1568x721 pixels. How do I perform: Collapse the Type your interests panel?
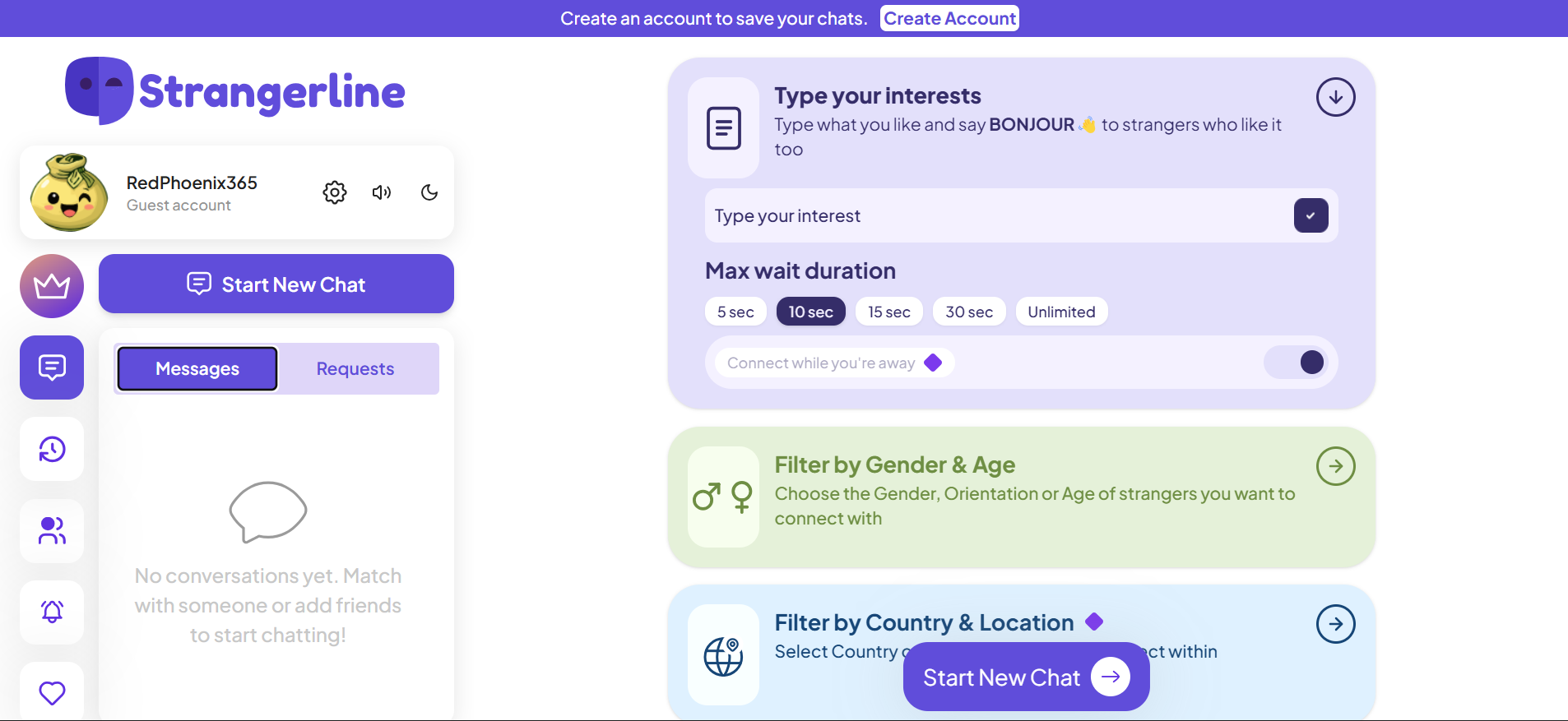1335,97
